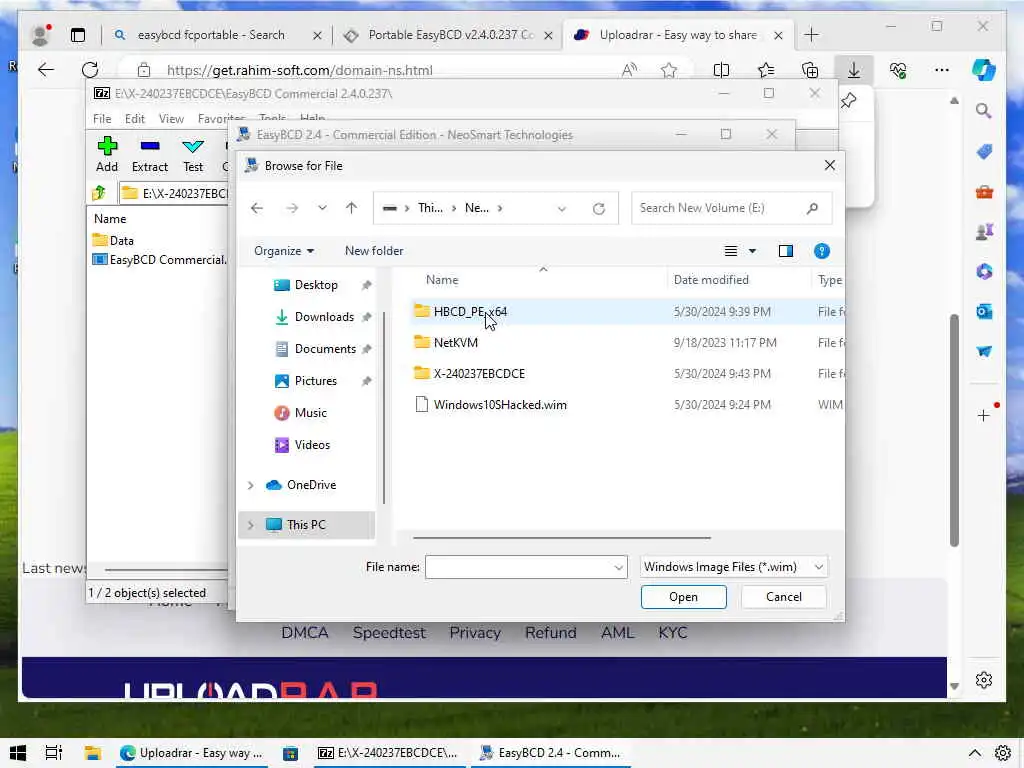Open the Windows Image Files type dropdown
The height and width of the screenshot is (768, 1024).
point(818,567)
